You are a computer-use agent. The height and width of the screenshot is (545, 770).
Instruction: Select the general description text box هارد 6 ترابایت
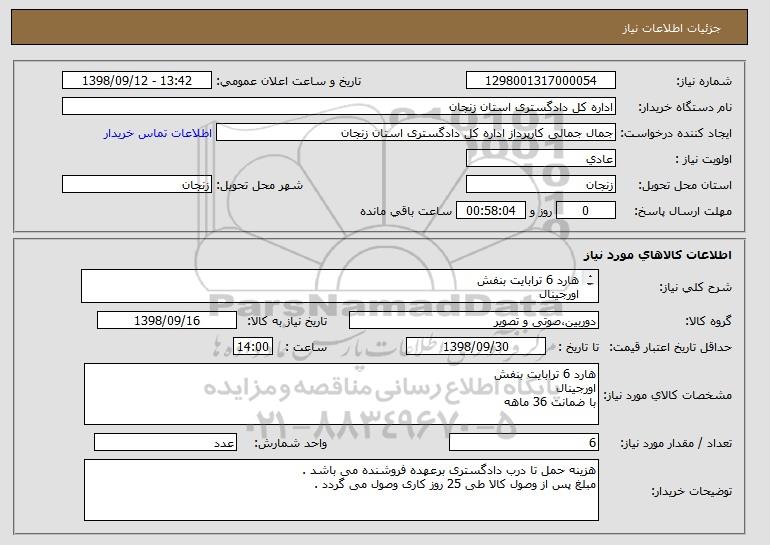click(340, 286)
